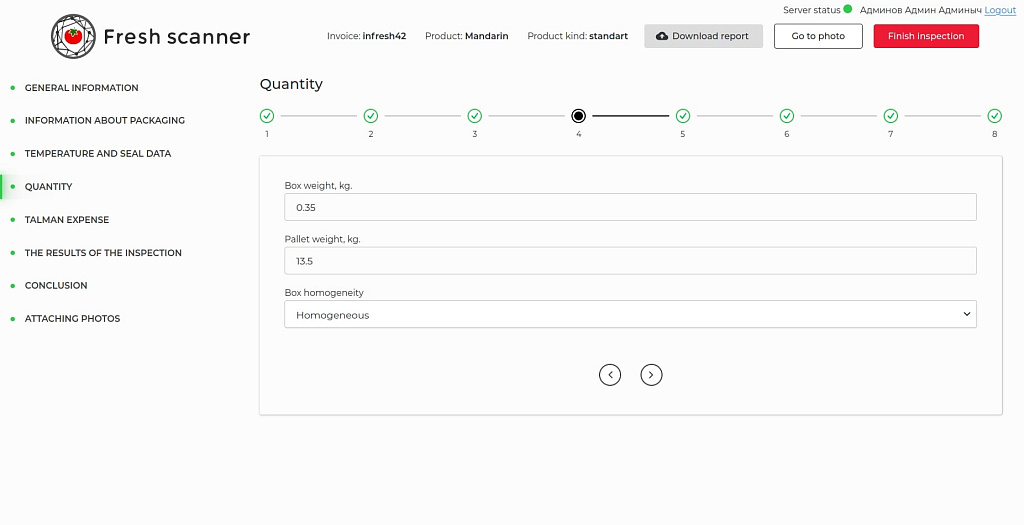Jump to step 1 checkmark in stepper
Image resolution: width=1024 pixels, height=525 pixels.
(267, 116)
